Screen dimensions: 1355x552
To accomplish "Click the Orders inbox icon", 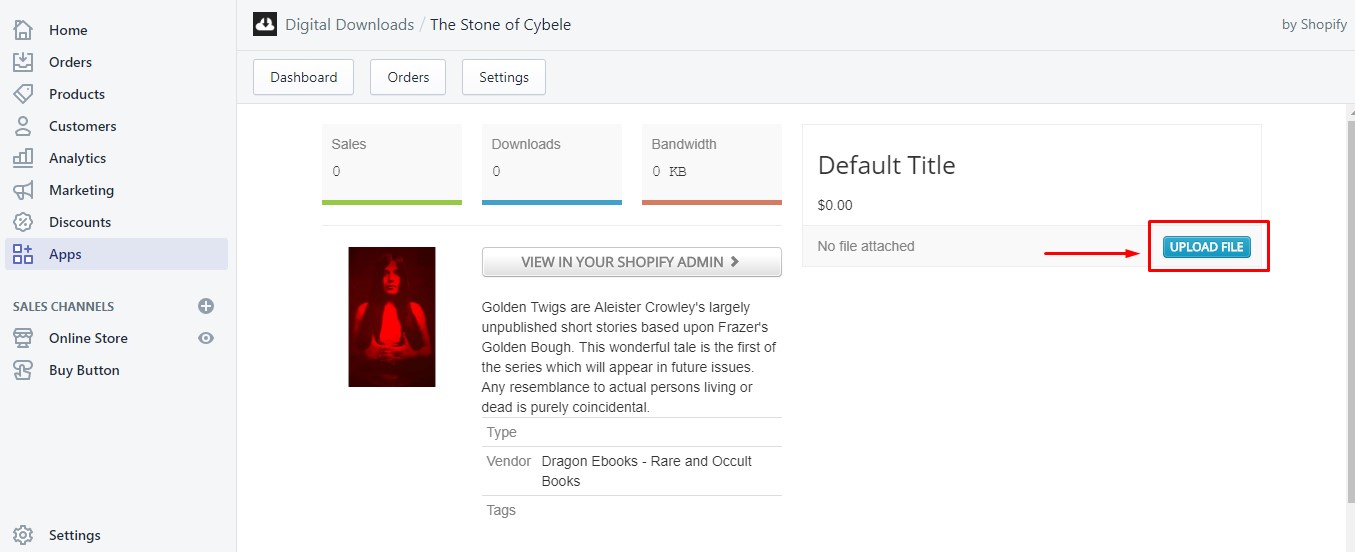I will coord(23,62).
